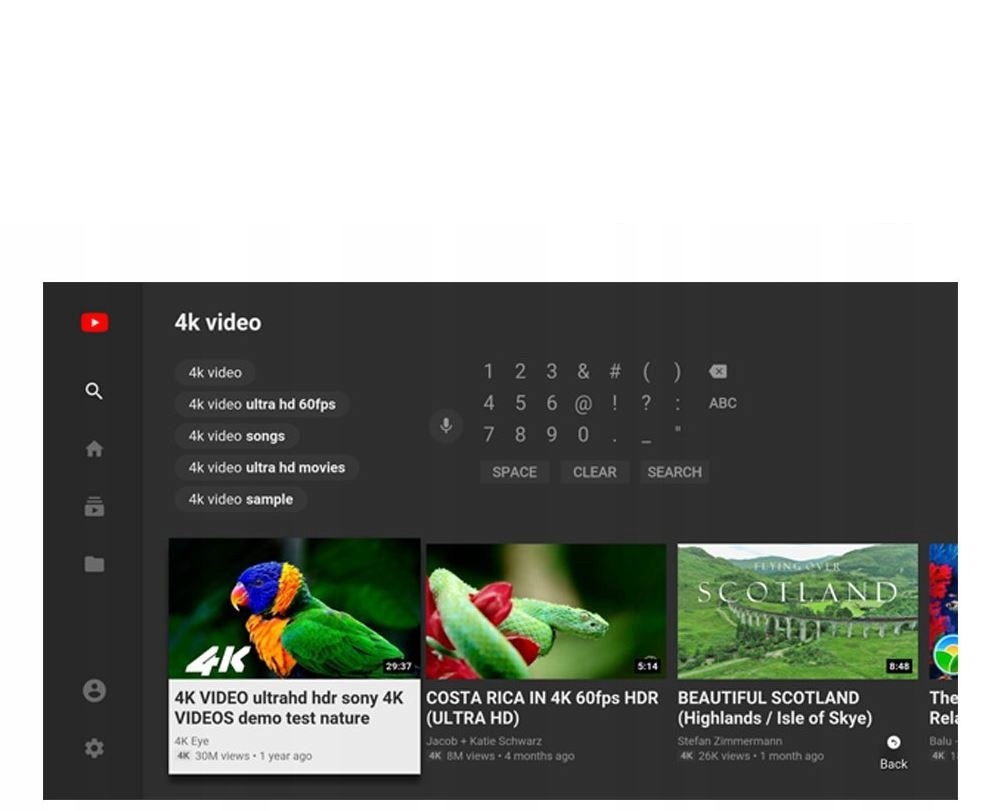Screen dimensions: 984x811
Task: Open Subscriptions icon in the sidebar
Action: click(94, 507)
